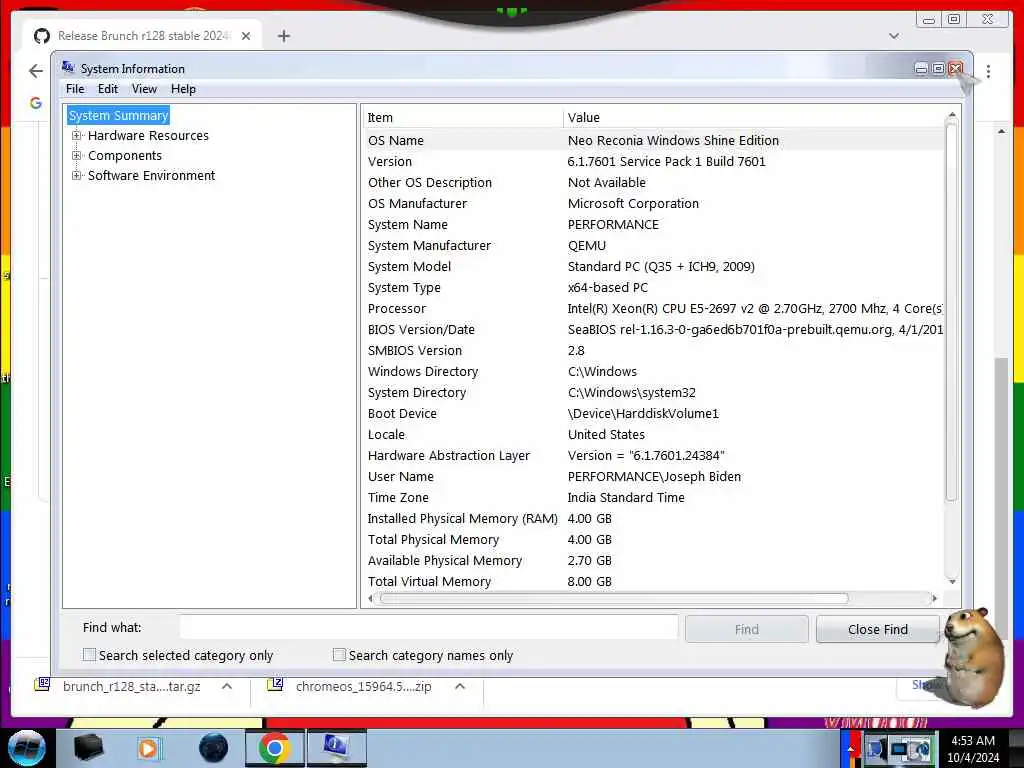This screenshot has width=1024, height=768.
Task: Open the black folder taskbar icon
Action: pos(88,748)
